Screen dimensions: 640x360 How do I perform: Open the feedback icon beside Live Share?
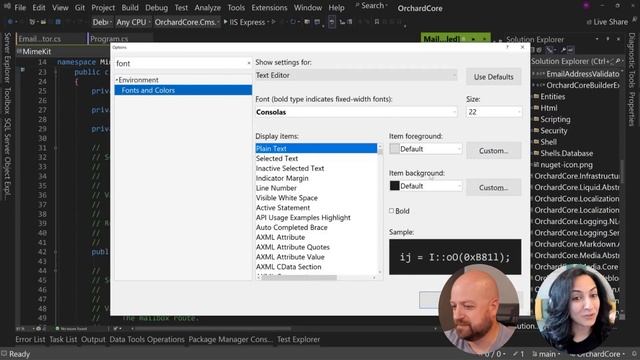tap(635, 19)
